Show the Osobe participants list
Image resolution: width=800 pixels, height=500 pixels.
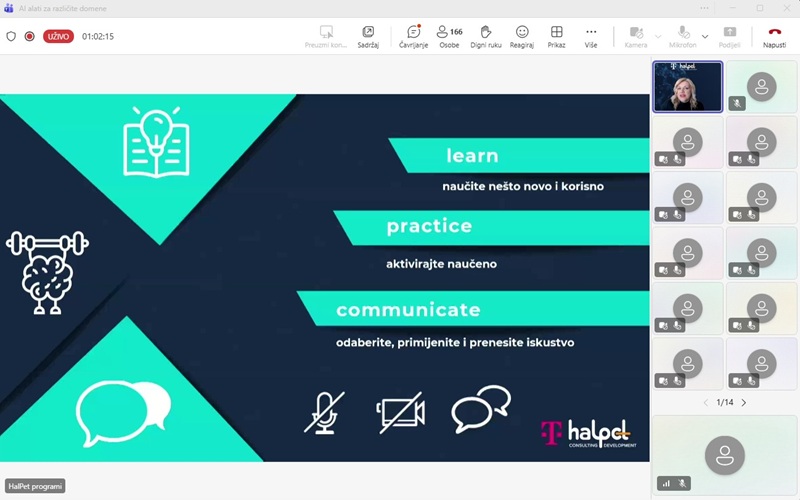click(x=449, y=36)
